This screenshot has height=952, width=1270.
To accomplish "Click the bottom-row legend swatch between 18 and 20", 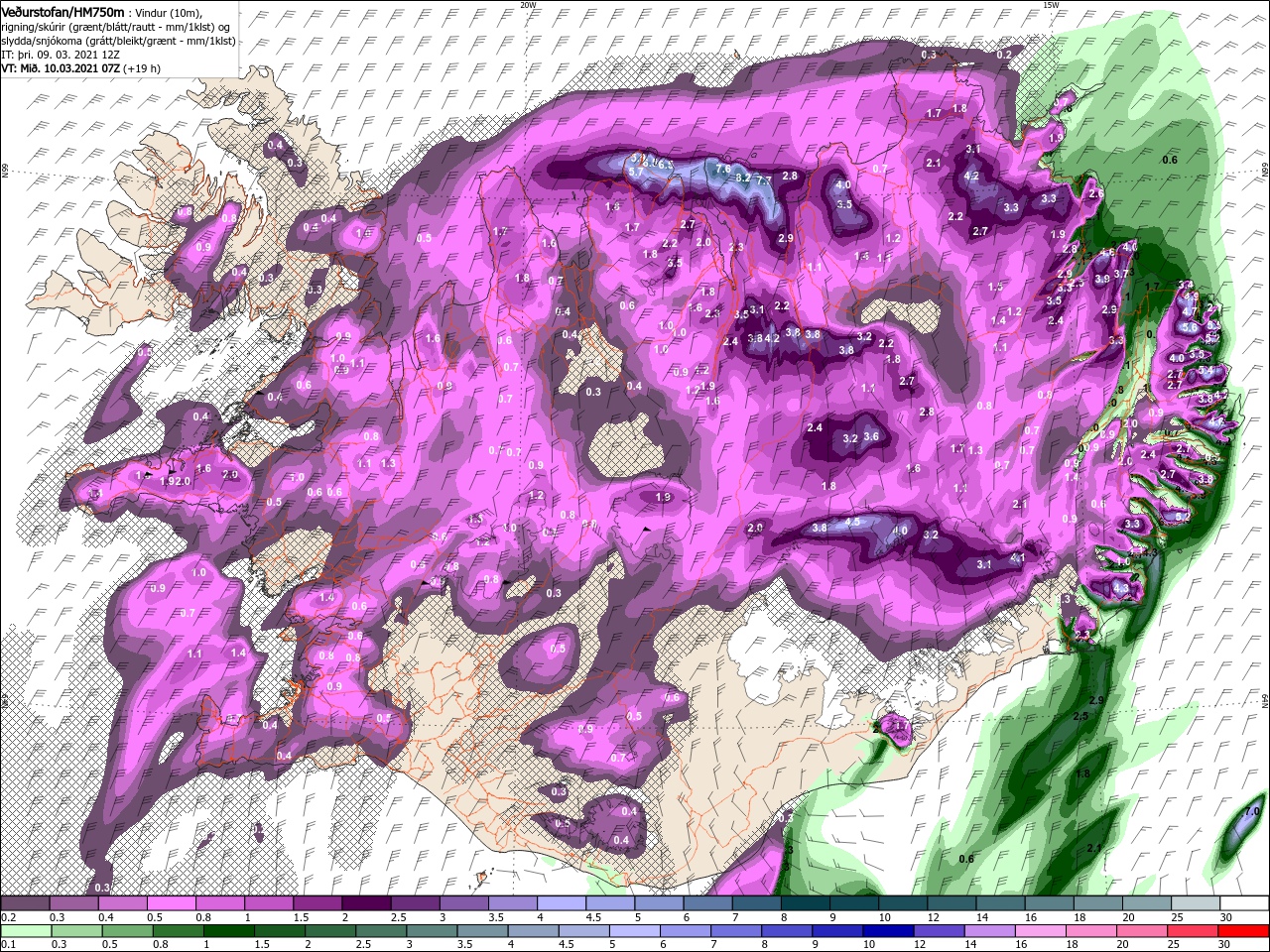I will (x=1090, y=931).
